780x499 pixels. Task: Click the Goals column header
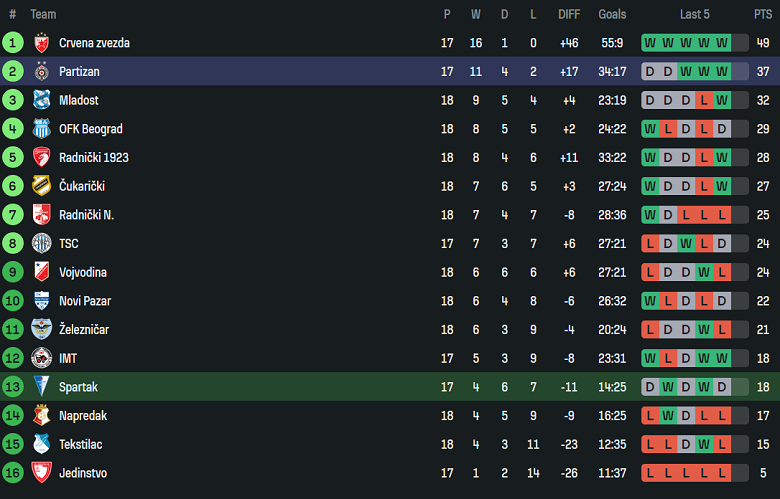pos(612,14)
